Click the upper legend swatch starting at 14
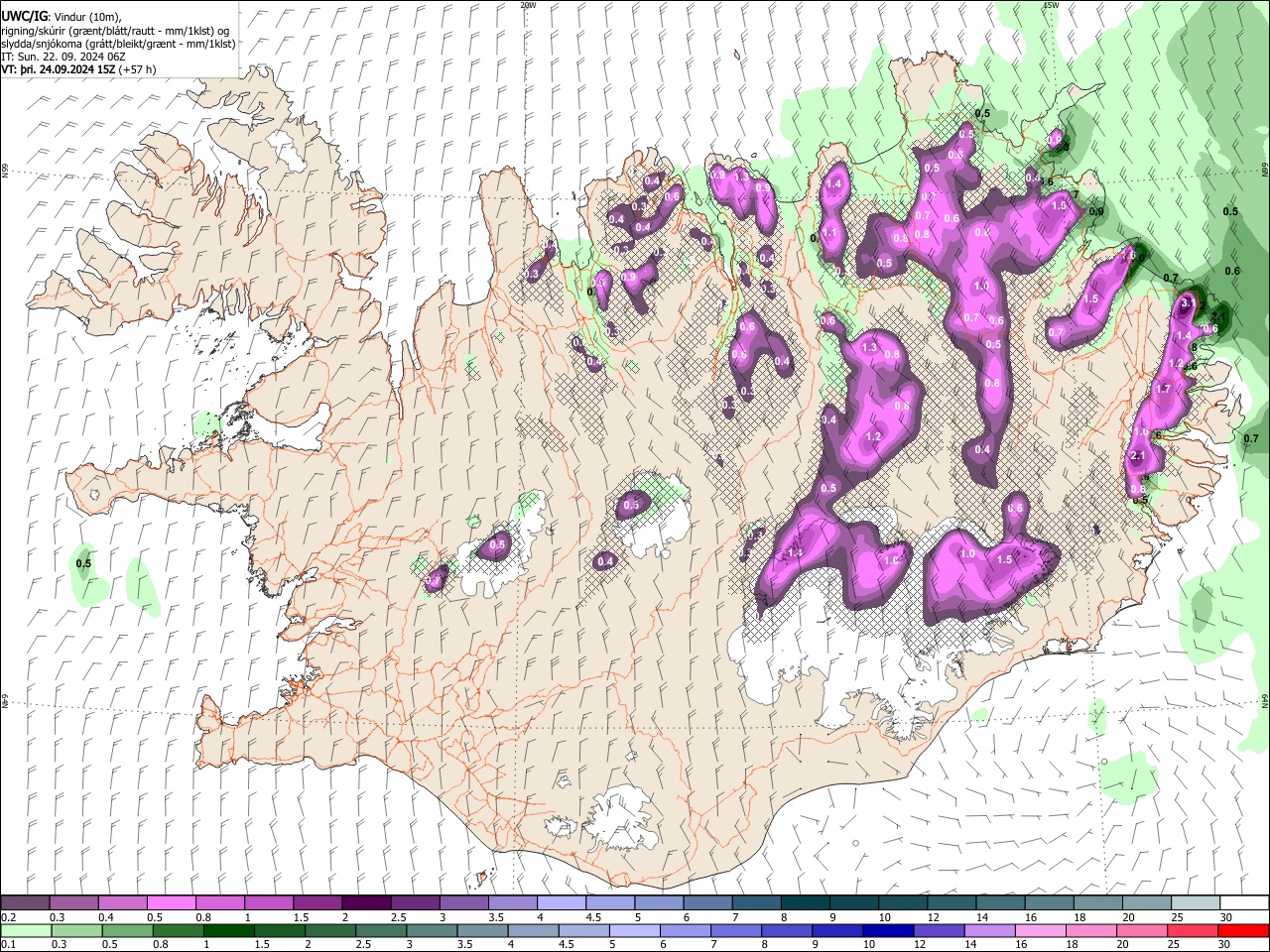 pos(1001,902)
